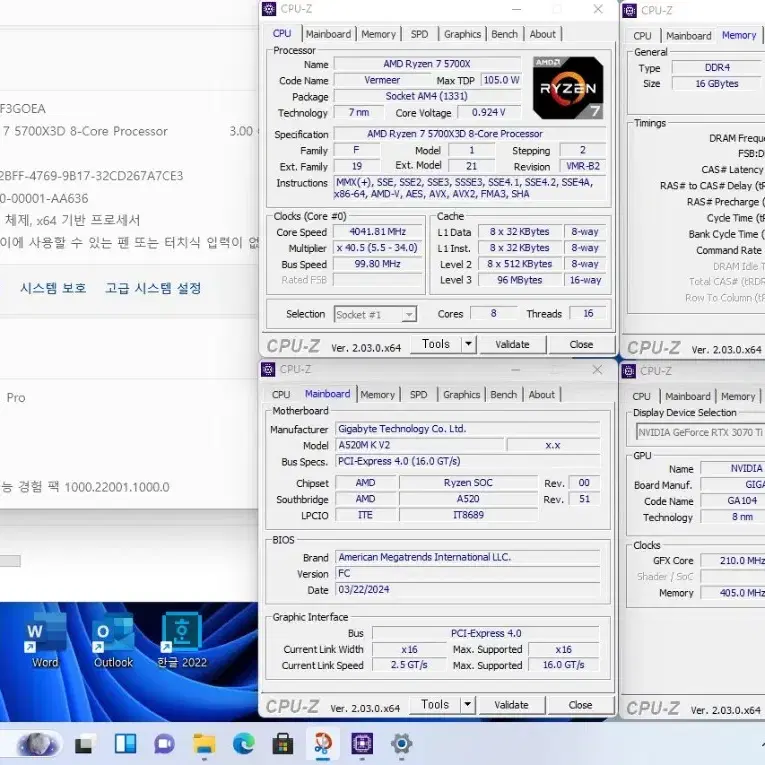Click the Memory Type value DDR4
The width and height of the screenshot is (765, 765).
tap(717, 67)
